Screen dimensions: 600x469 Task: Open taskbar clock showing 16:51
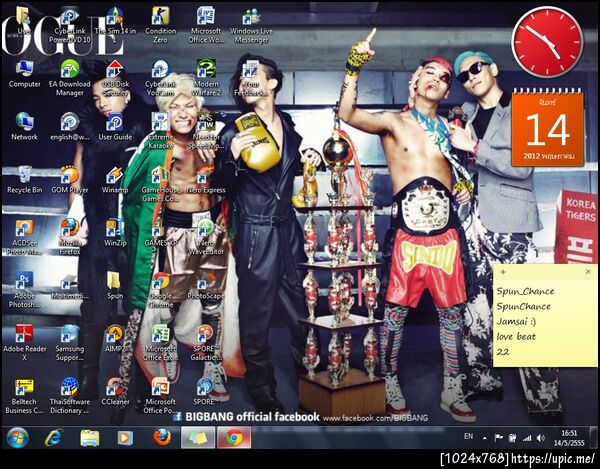point(569,438)
